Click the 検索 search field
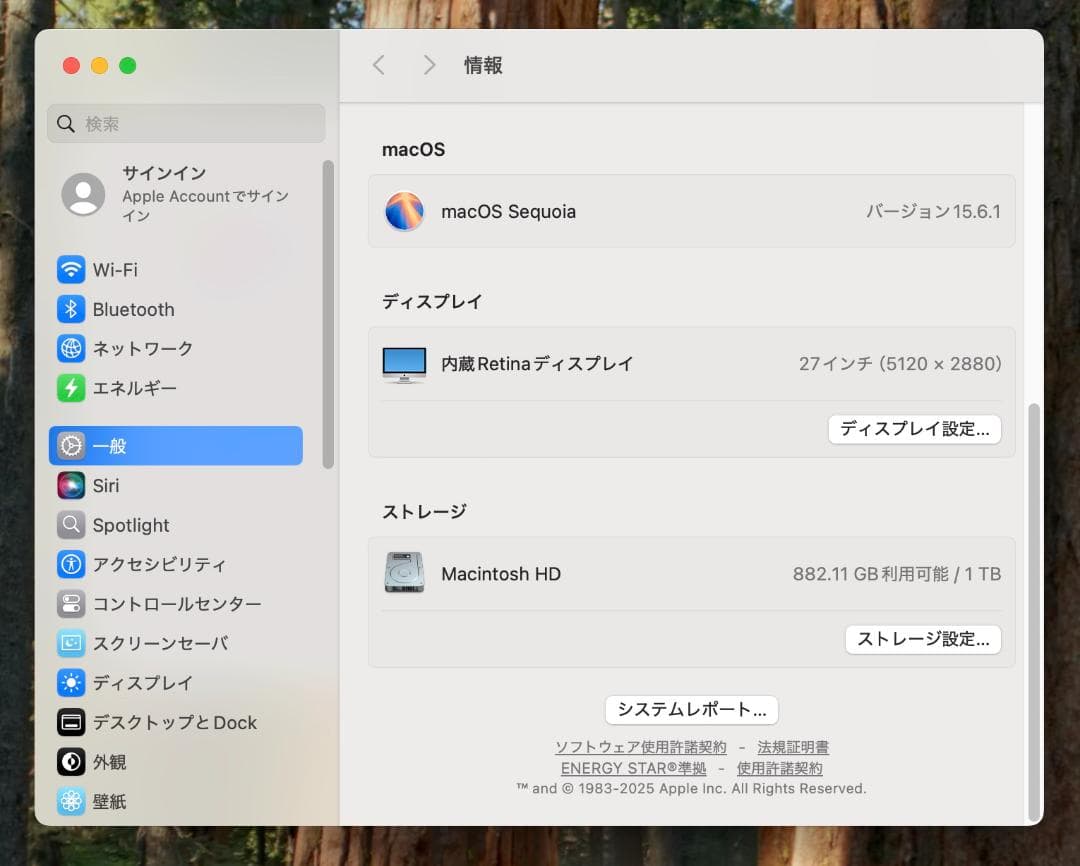Image resolution: width=1080 pixels, height=866 pixels. [x=185, y=123]
